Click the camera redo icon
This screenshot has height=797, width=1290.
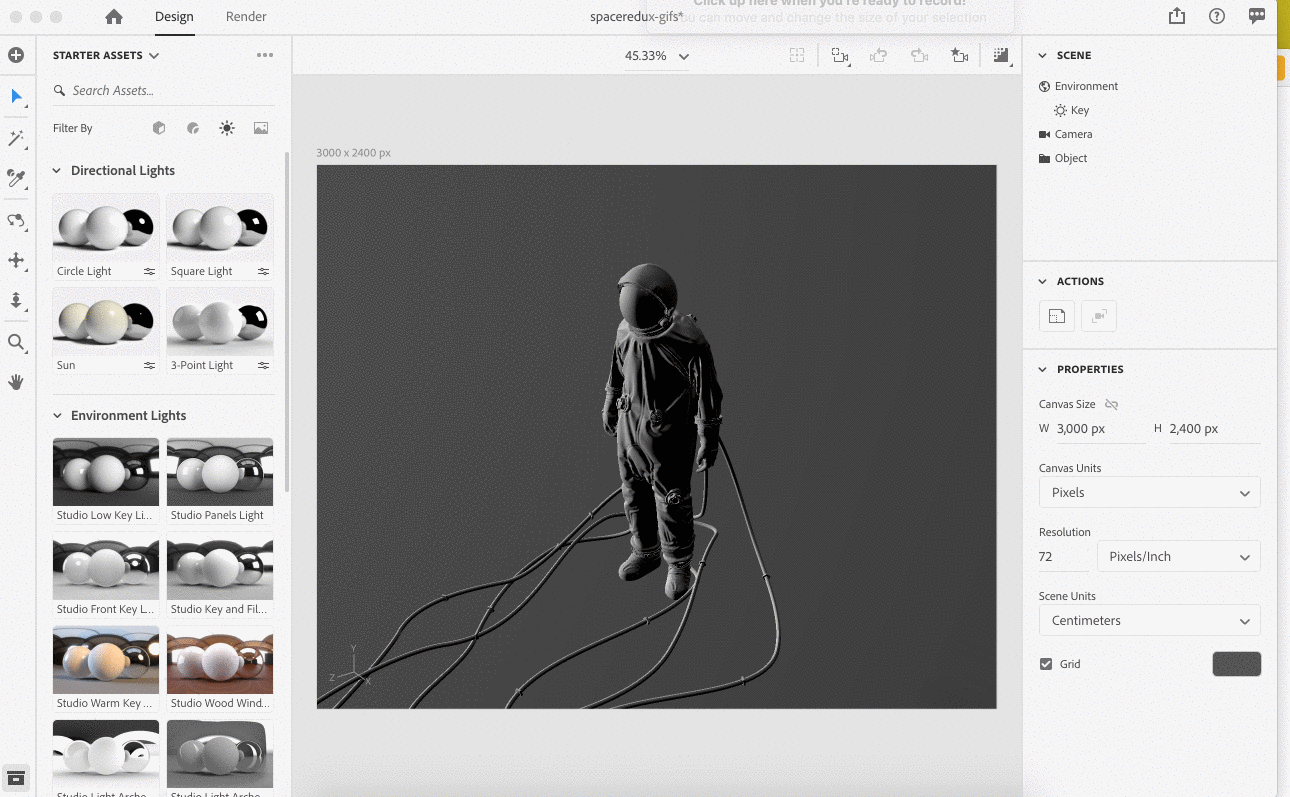coord(919,56)
